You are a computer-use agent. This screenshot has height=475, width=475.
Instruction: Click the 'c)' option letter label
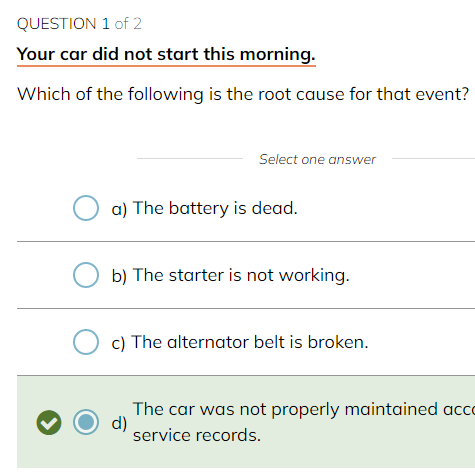(x=118, y=343)
